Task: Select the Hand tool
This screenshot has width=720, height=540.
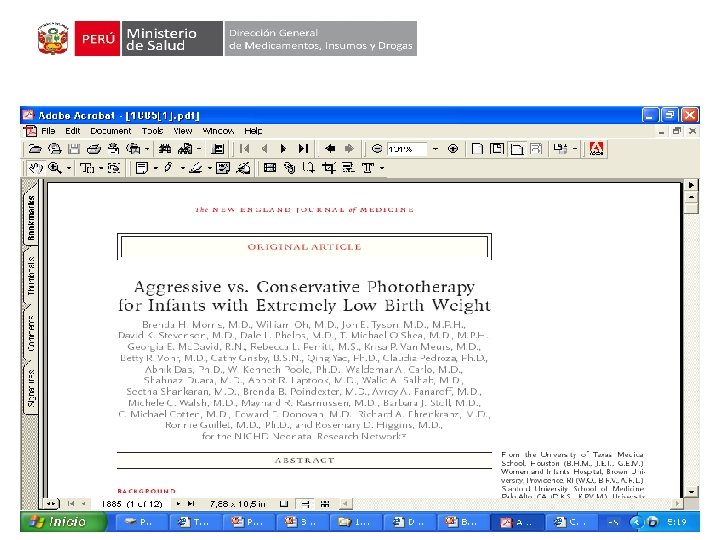Action: pos(36,168)
